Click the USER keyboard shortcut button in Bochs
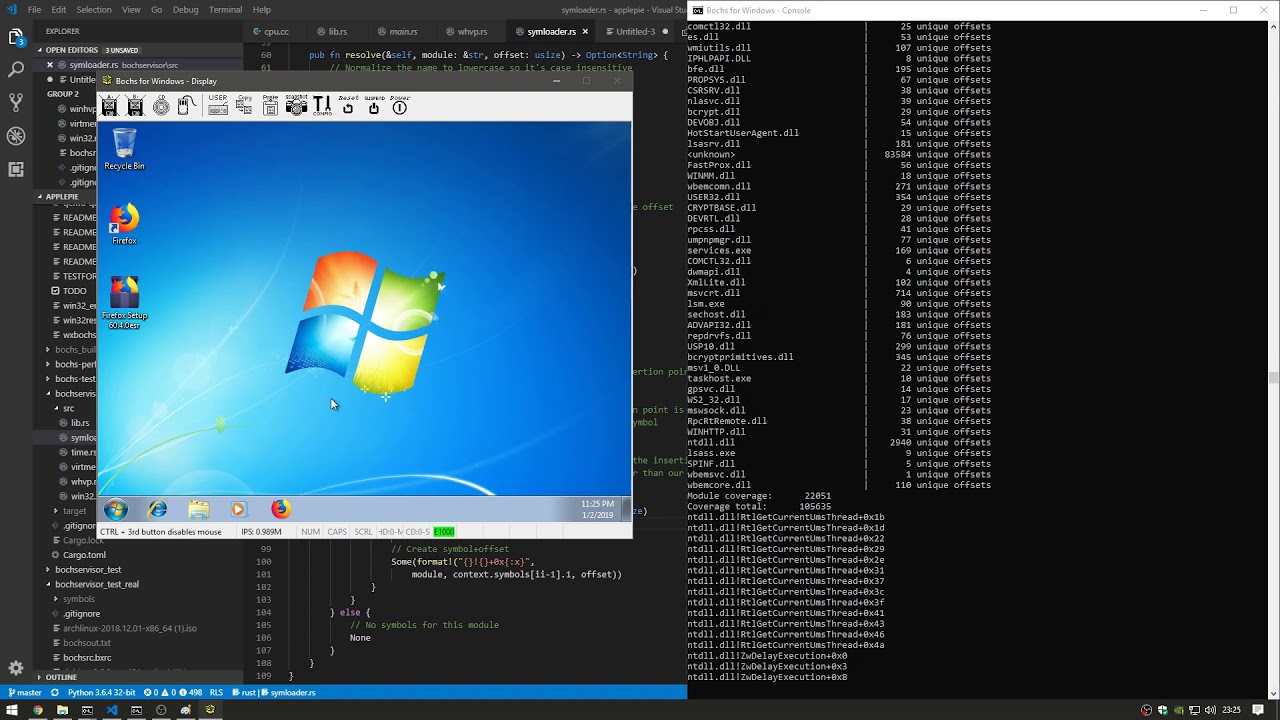The height and width of the screenshot is (720, 1280). click(x=217, y=105)
